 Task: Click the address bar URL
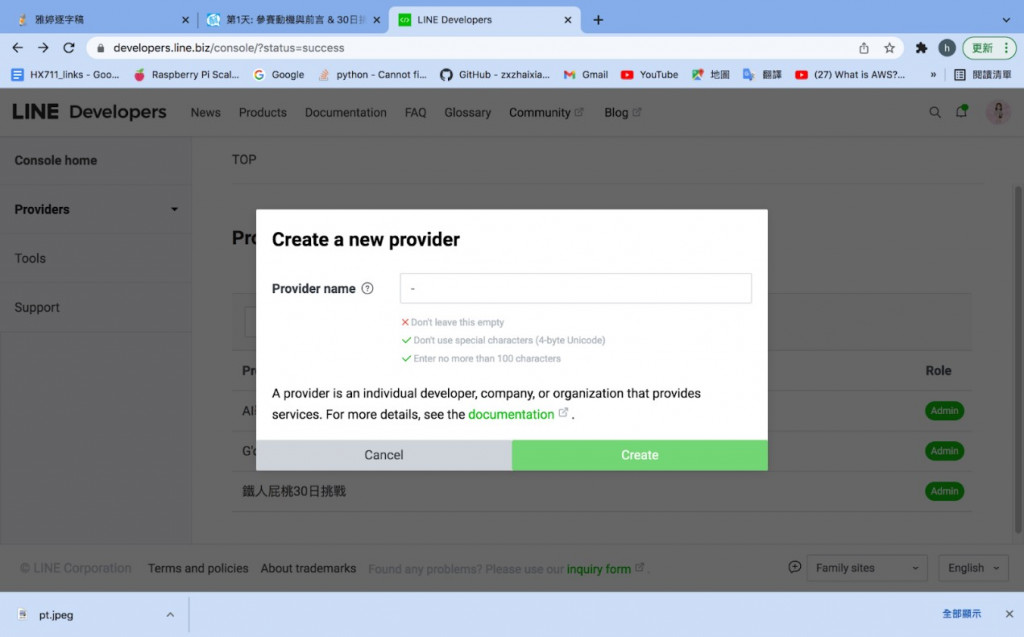click(x=229, y=48)
